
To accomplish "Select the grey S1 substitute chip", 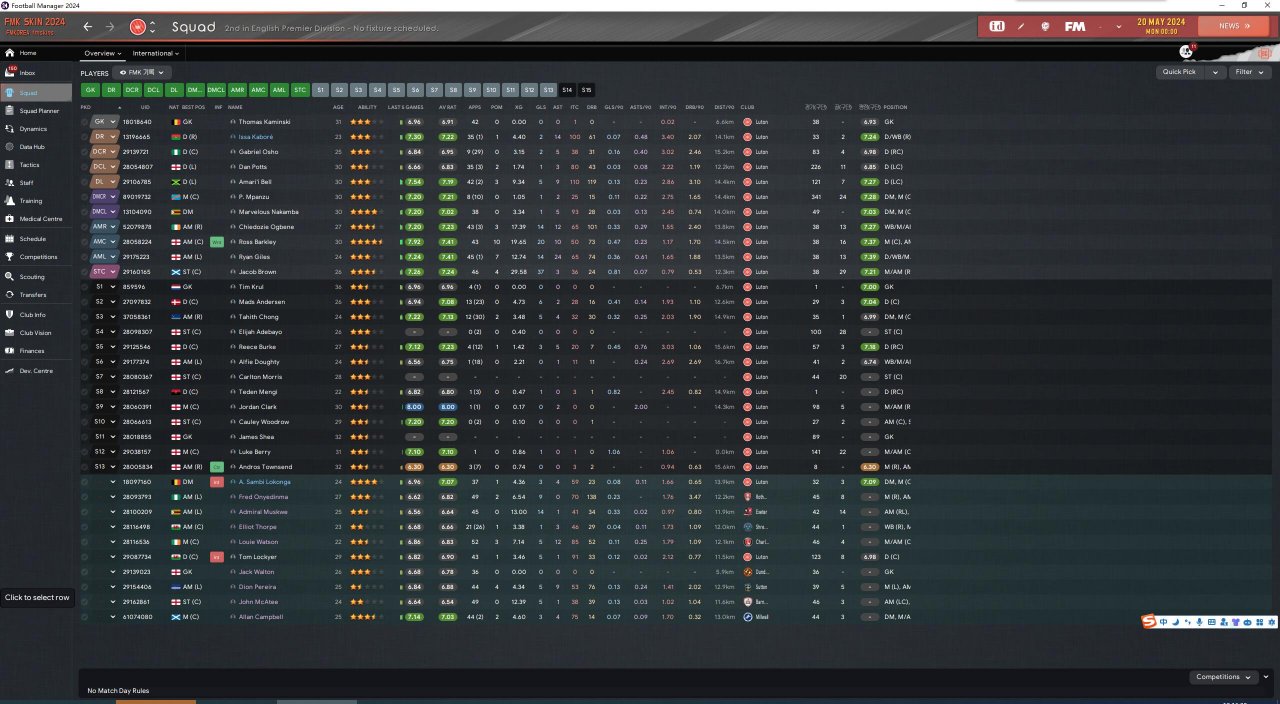I will click(320, 90).
